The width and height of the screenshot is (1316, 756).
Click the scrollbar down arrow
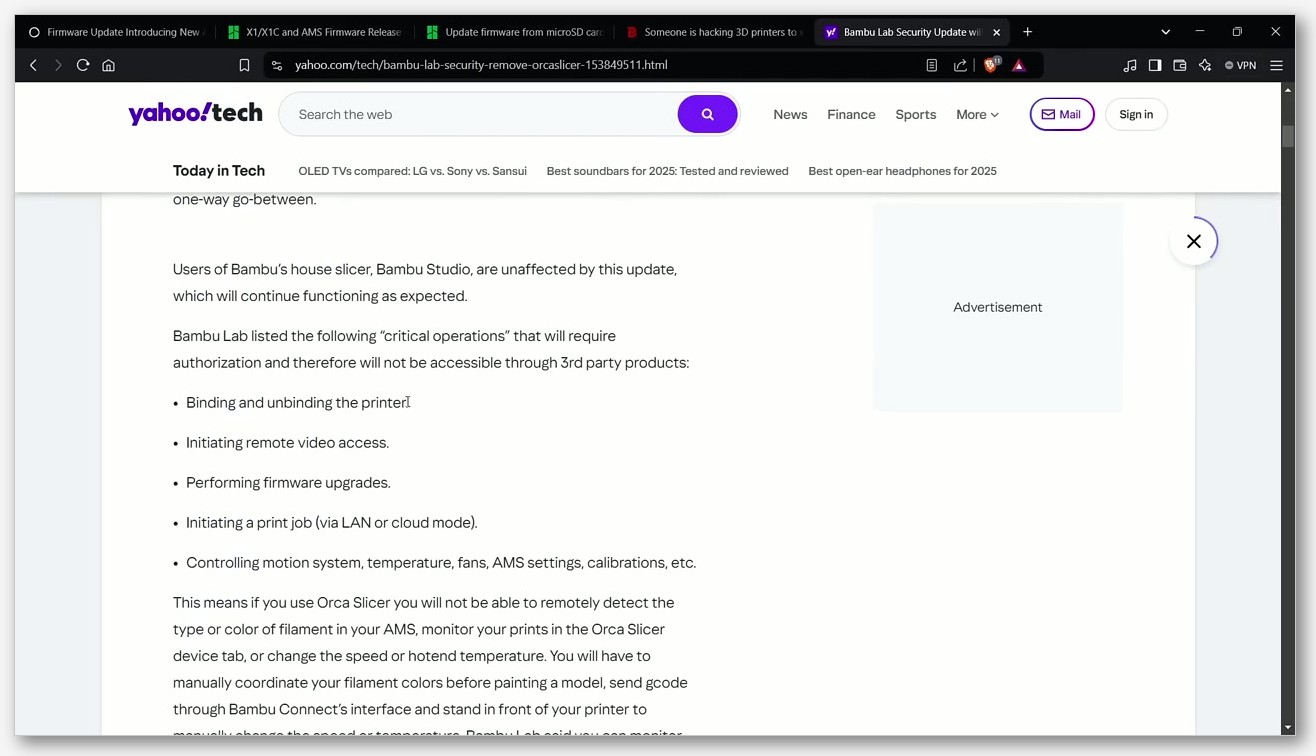click(x=1288, y=728)
